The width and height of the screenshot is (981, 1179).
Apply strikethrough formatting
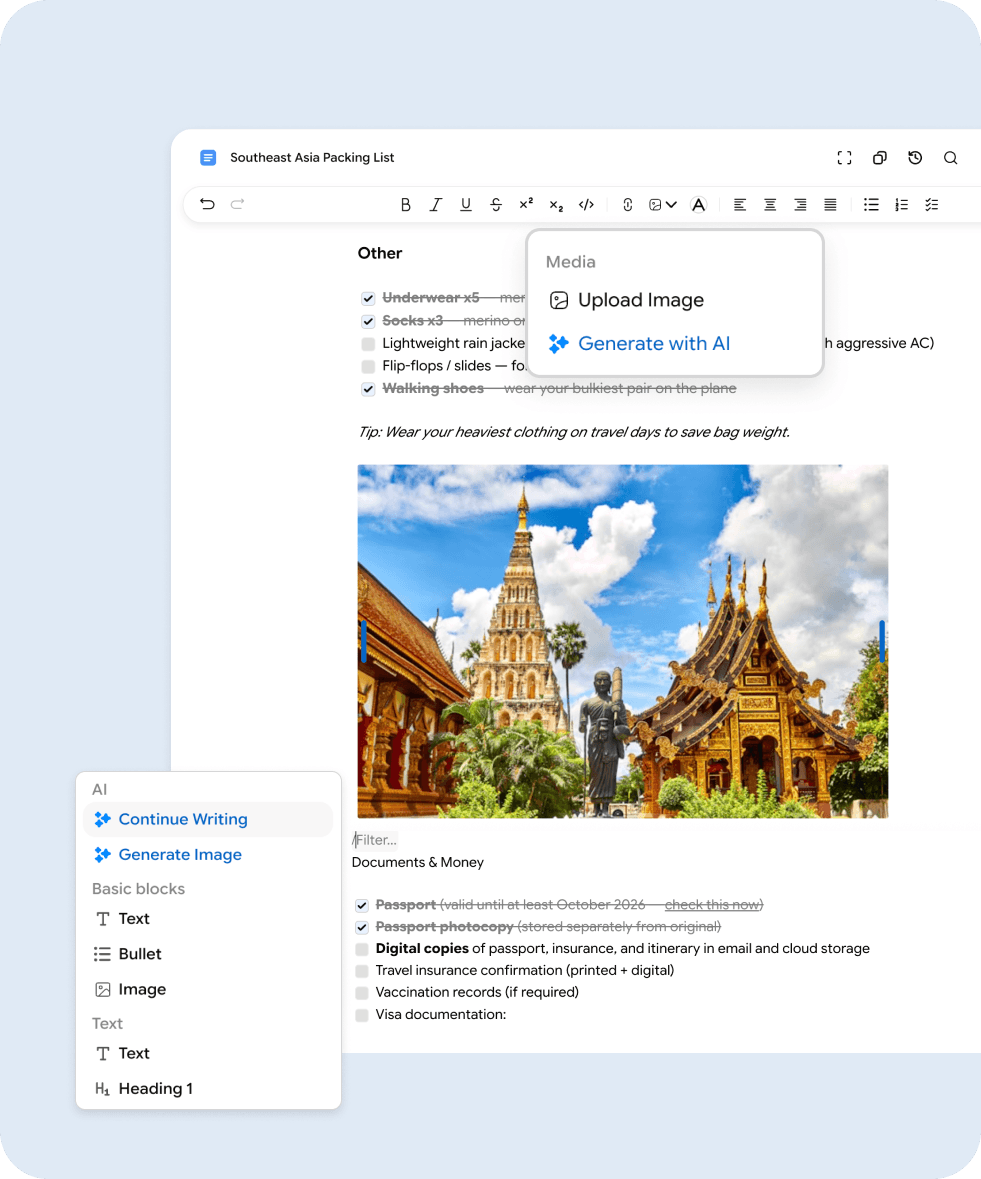pyautogui.click(x=495, y=205)
